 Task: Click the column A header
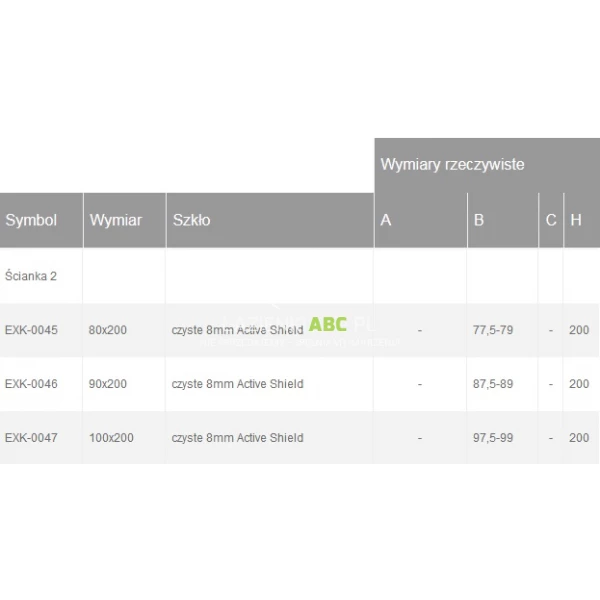tap(386, 220)
